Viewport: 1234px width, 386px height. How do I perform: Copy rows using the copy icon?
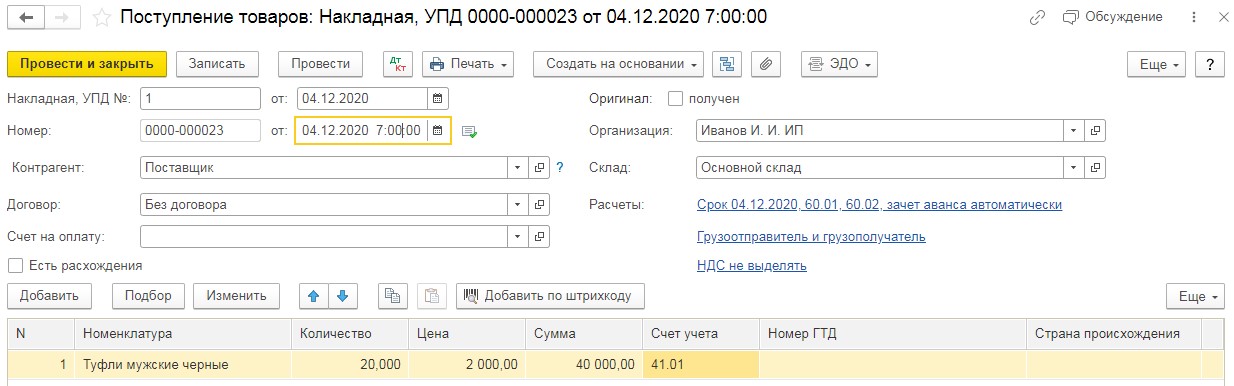click(x=393, y=296)
